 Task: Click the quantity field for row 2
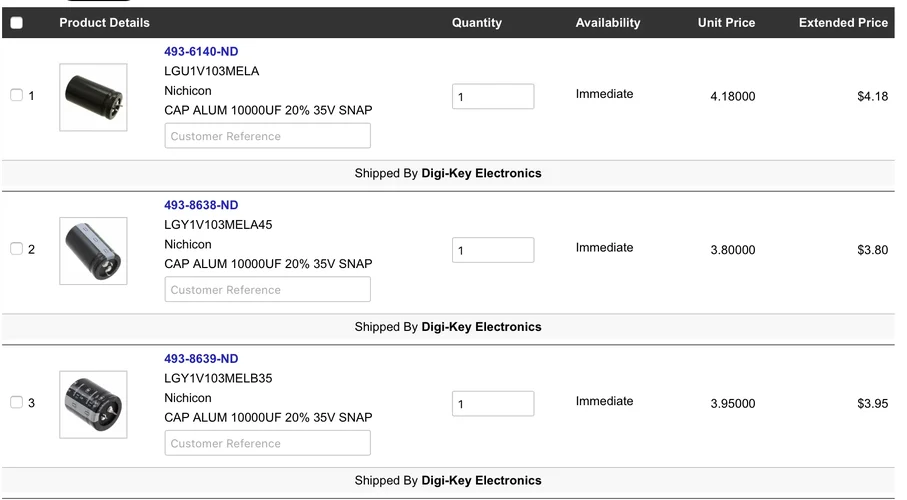(493, 250)
